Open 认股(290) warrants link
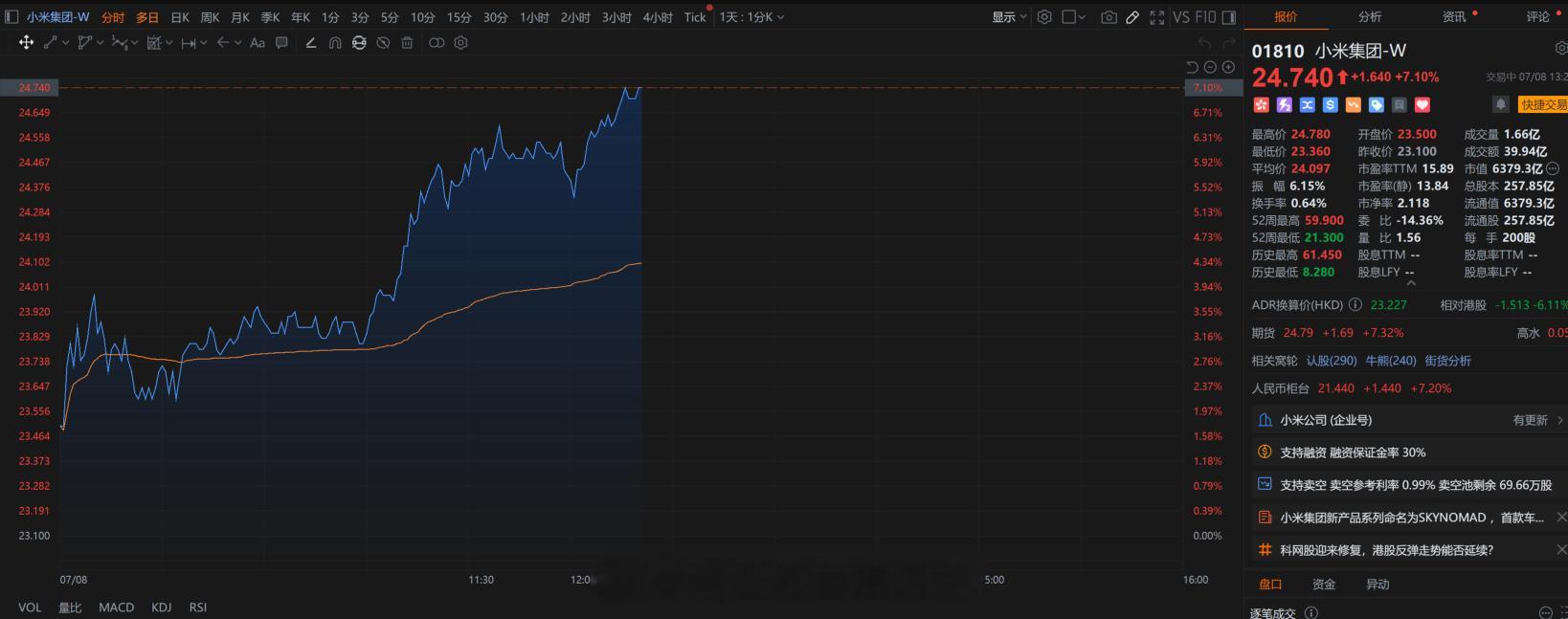 point(1332,361)
